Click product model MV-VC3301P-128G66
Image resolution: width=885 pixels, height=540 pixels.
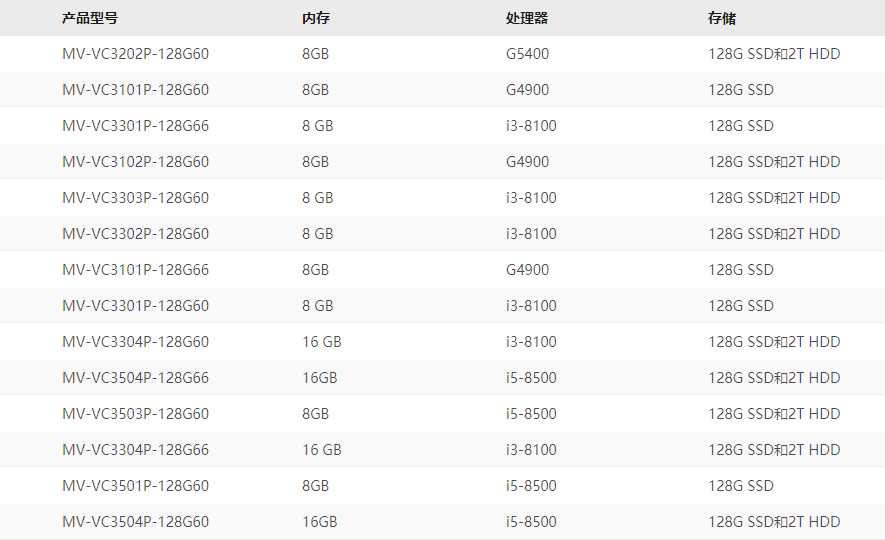[x=135, y=126]
